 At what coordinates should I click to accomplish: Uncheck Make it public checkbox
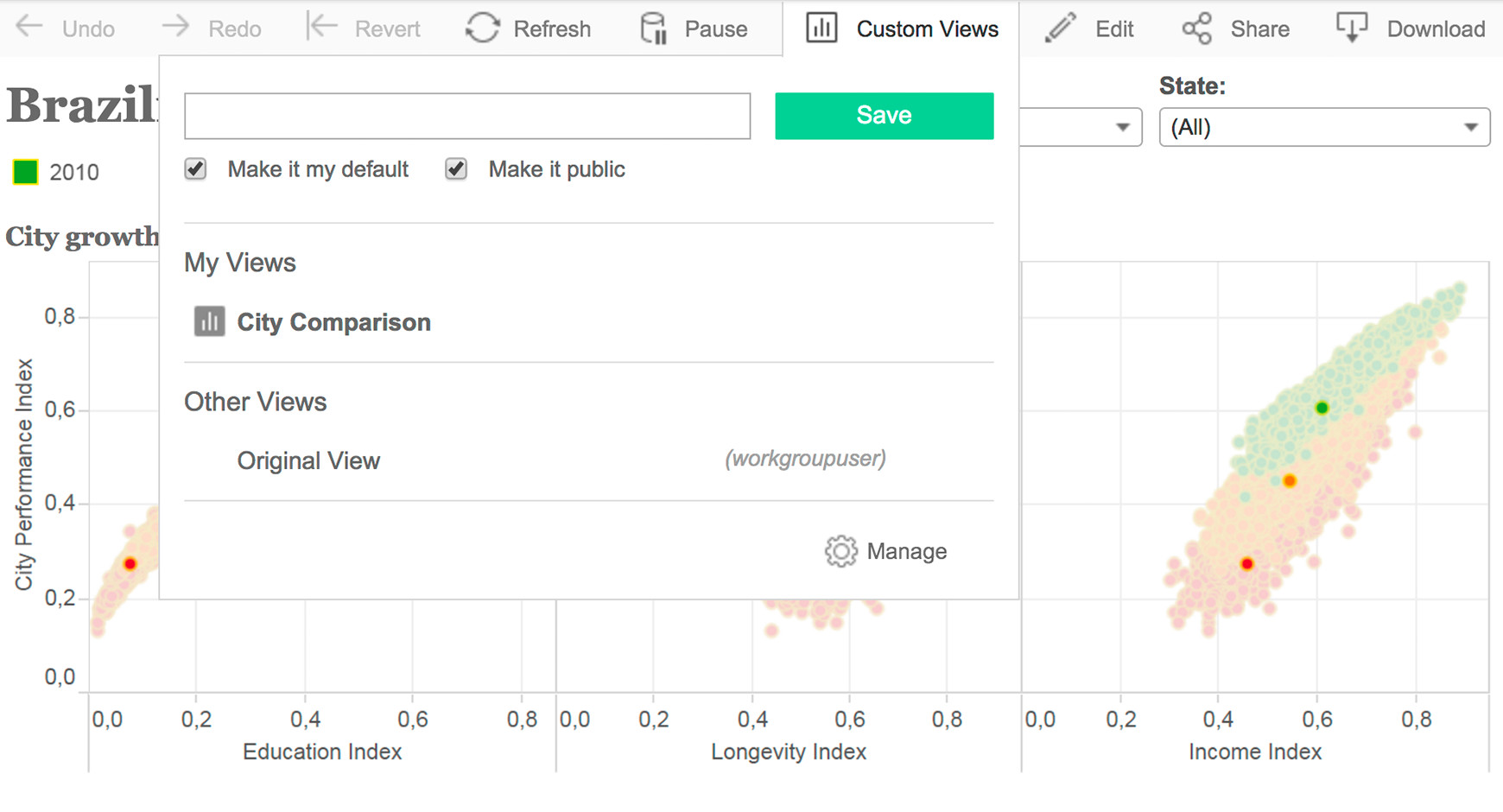(x=456, y=169)
